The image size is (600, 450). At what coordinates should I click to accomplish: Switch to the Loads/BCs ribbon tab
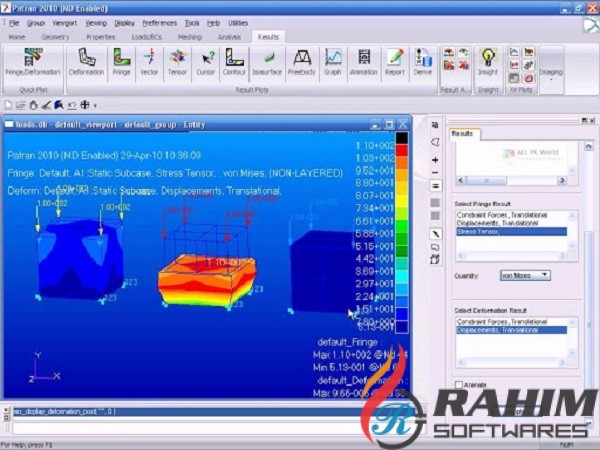click(147, 37)
